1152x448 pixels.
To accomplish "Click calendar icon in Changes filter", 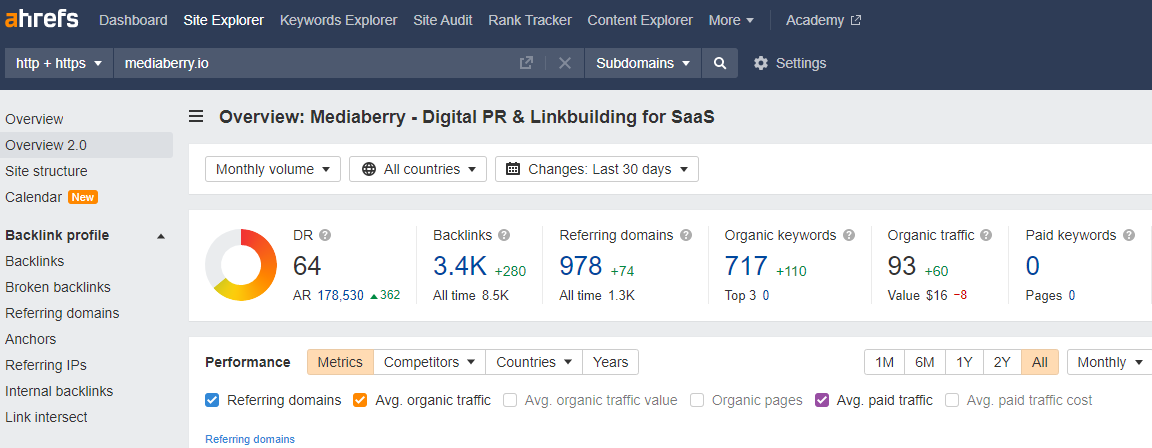I will click(514, 169).
